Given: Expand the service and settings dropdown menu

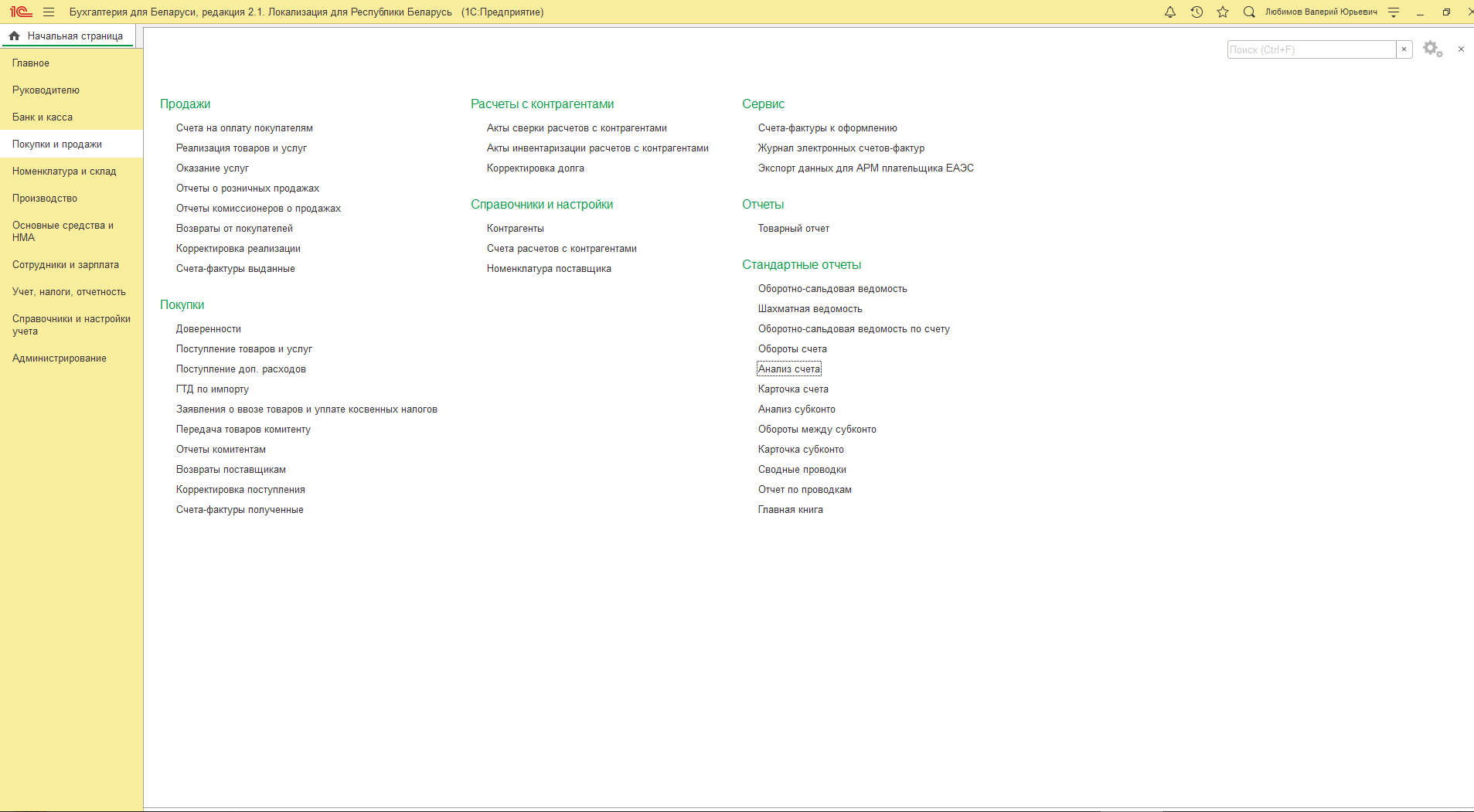Looking at the screenshot, I should [1394, 12].
